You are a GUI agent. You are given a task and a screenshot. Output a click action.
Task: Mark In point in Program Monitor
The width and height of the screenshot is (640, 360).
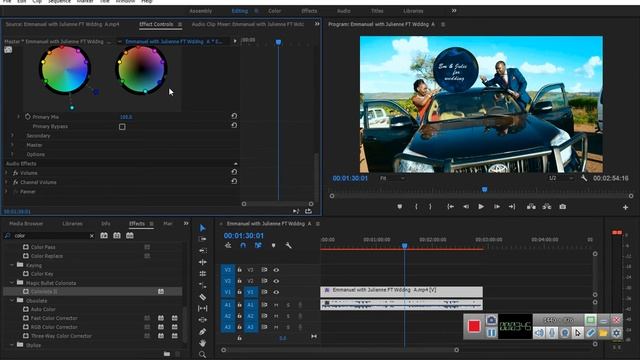click(x=416, y=207)
